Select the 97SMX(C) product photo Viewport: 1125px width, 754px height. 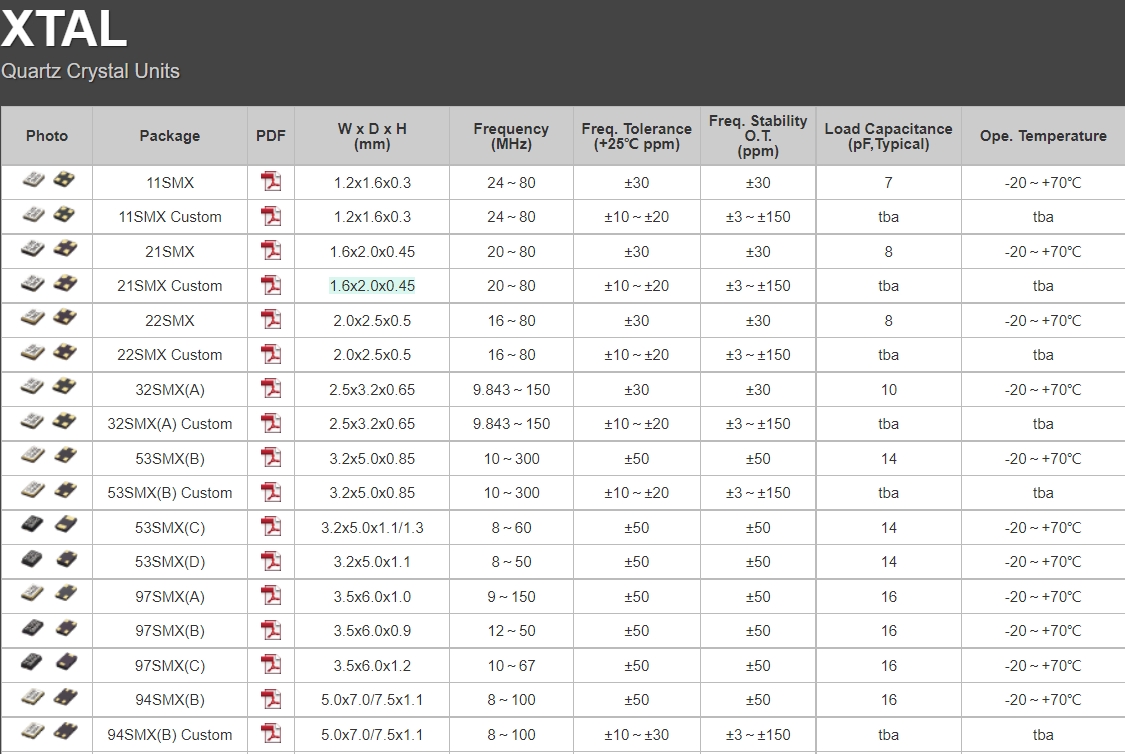pos(48,664)
